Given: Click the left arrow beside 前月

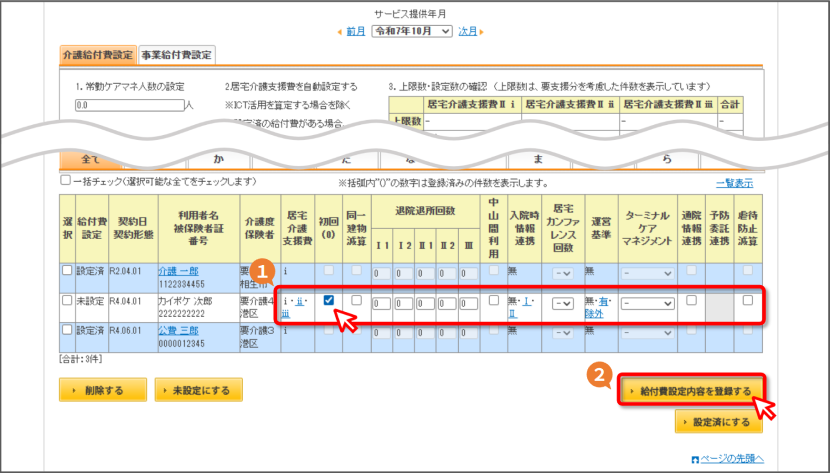Looking at the screenshot, I should tap(339, 32).
